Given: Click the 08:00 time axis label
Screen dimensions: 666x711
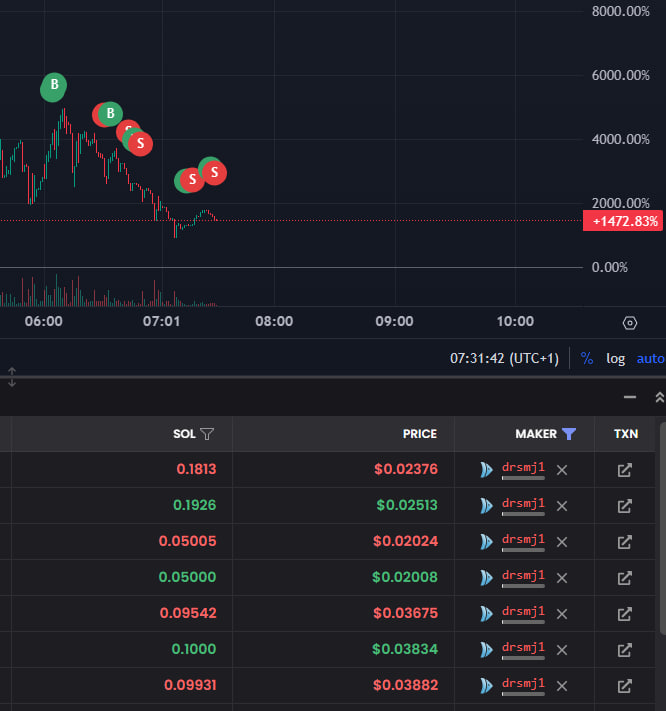Looking at the screenshot, I should pos(274,321).
